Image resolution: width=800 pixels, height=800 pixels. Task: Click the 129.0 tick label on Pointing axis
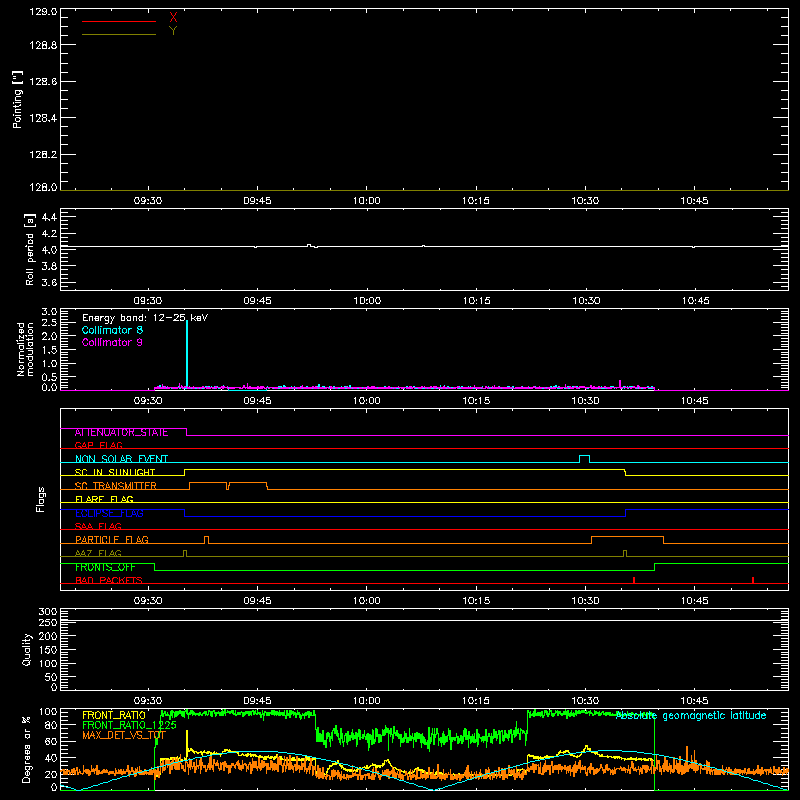click(43, 12)
